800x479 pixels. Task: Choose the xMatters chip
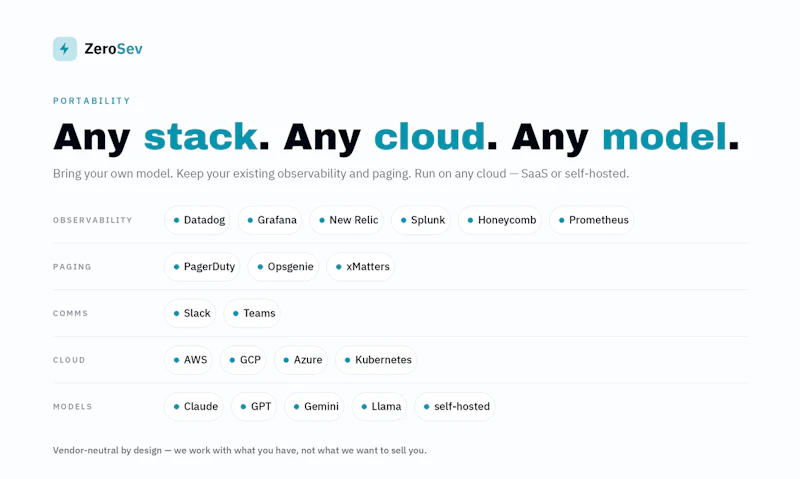point(361,267)
